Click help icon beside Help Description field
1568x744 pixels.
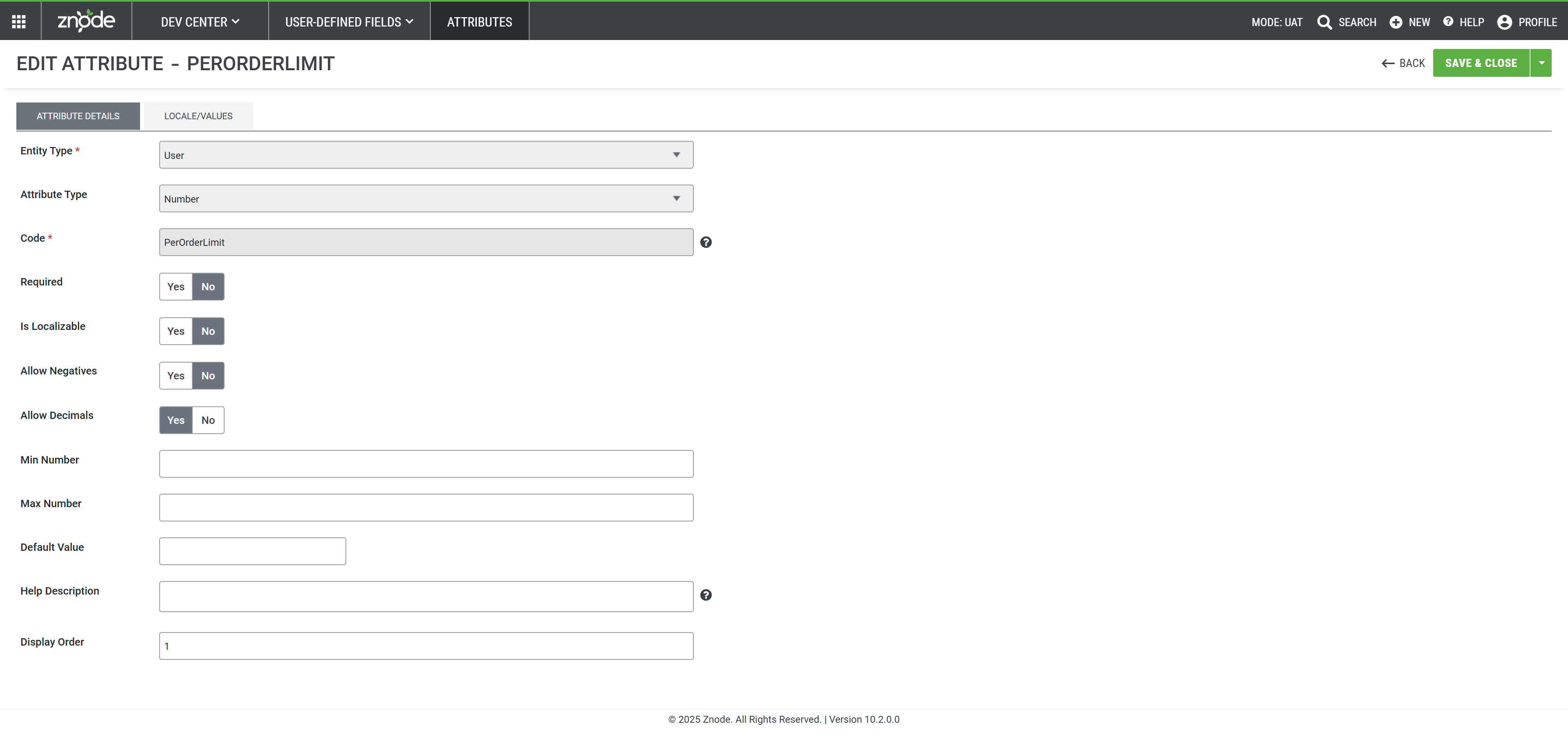[706, 595]
